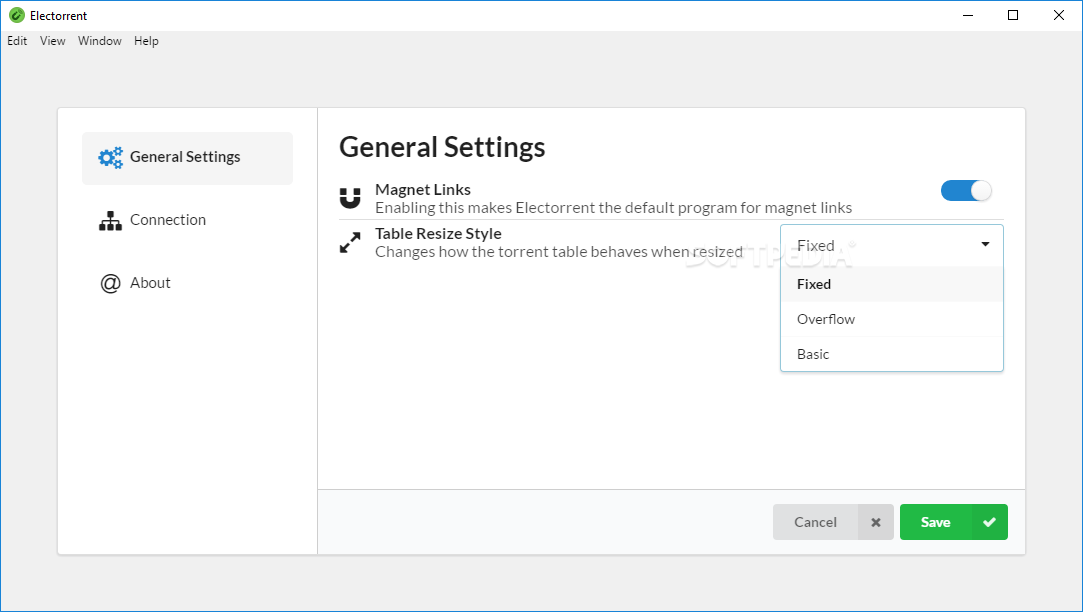Switch to General Settings section
The width and height of the screenshot is (1083, 612).
187,158
